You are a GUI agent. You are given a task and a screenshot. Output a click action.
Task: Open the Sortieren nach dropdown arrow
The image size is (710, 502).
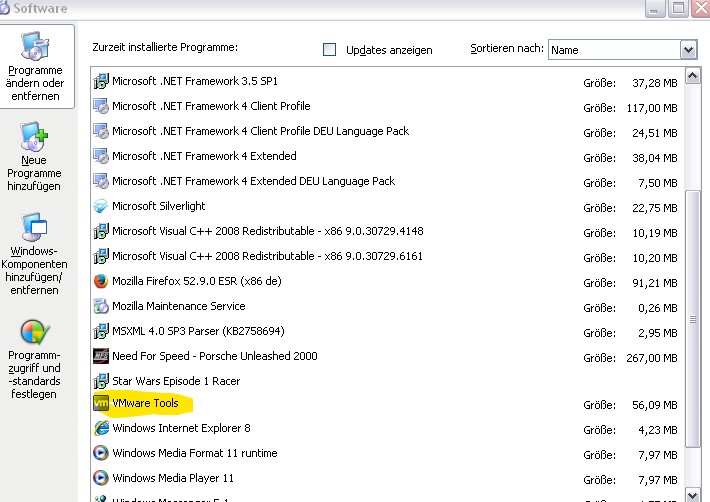(x=688, y=49)
